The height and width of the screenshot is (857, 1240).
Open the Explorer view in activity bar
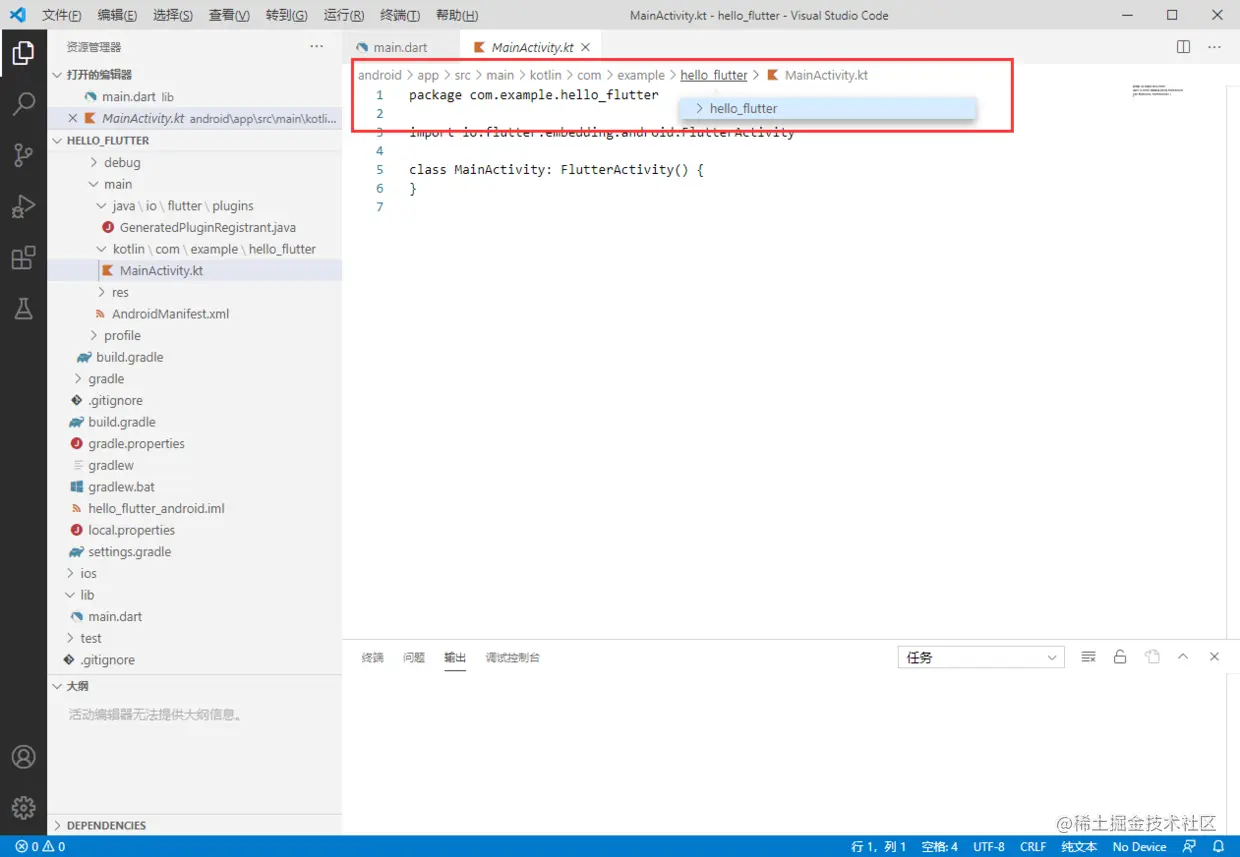coord(23,53)
